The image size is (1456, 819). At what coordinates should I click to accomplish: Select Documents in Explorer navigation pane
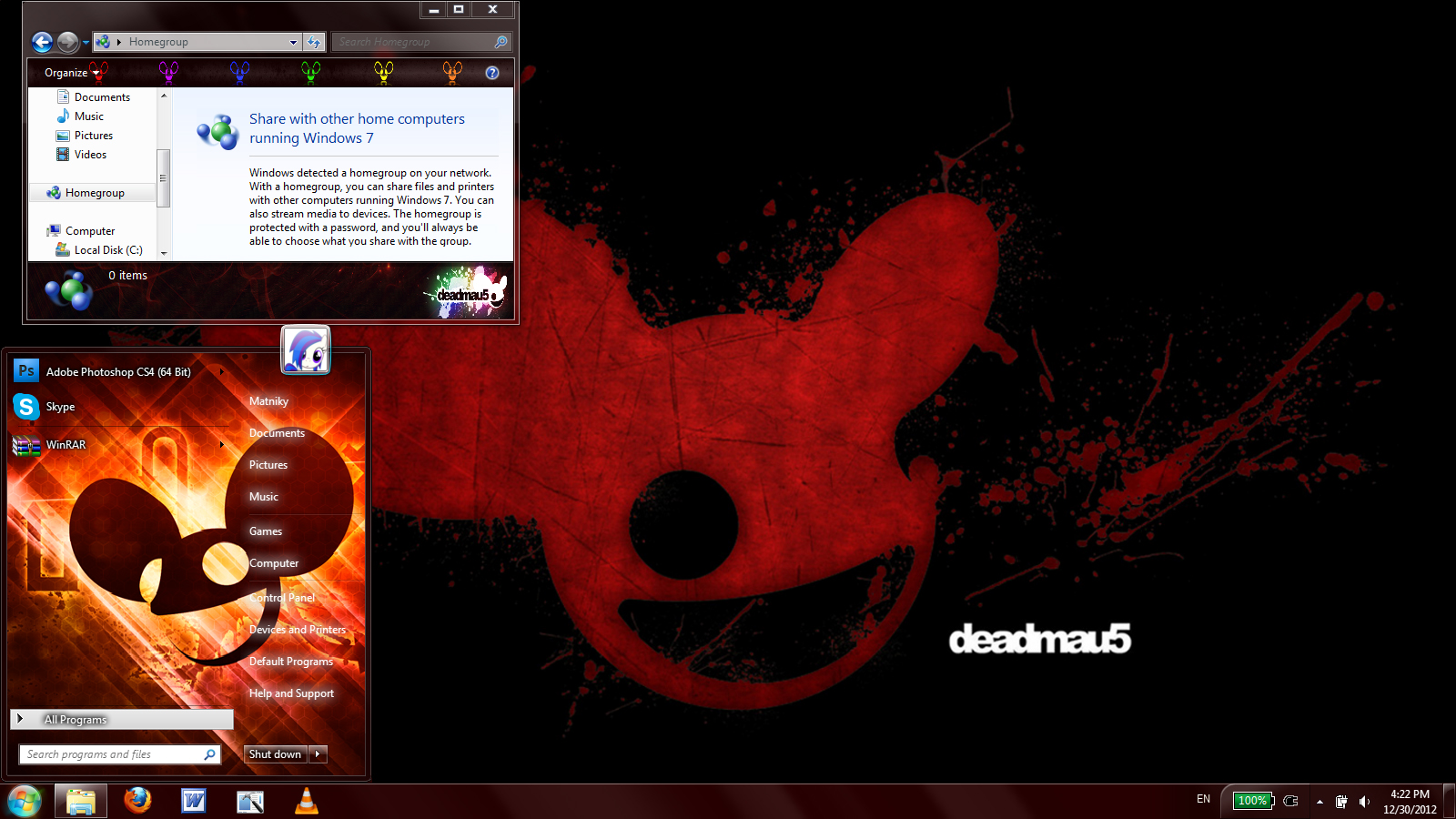tap(102, 97)
